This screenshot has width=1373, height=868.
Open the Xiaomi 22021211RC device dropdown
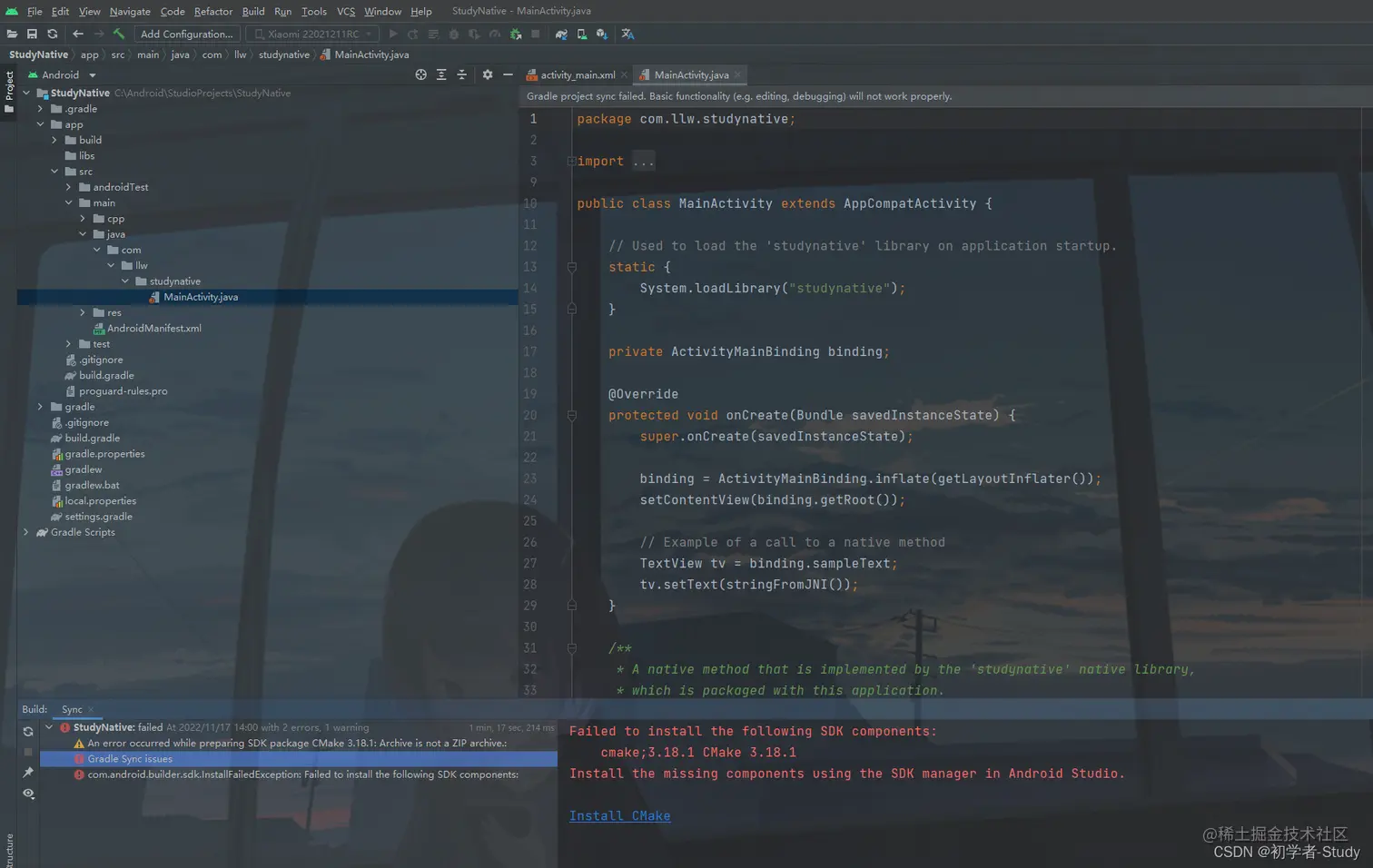[313, 35]
